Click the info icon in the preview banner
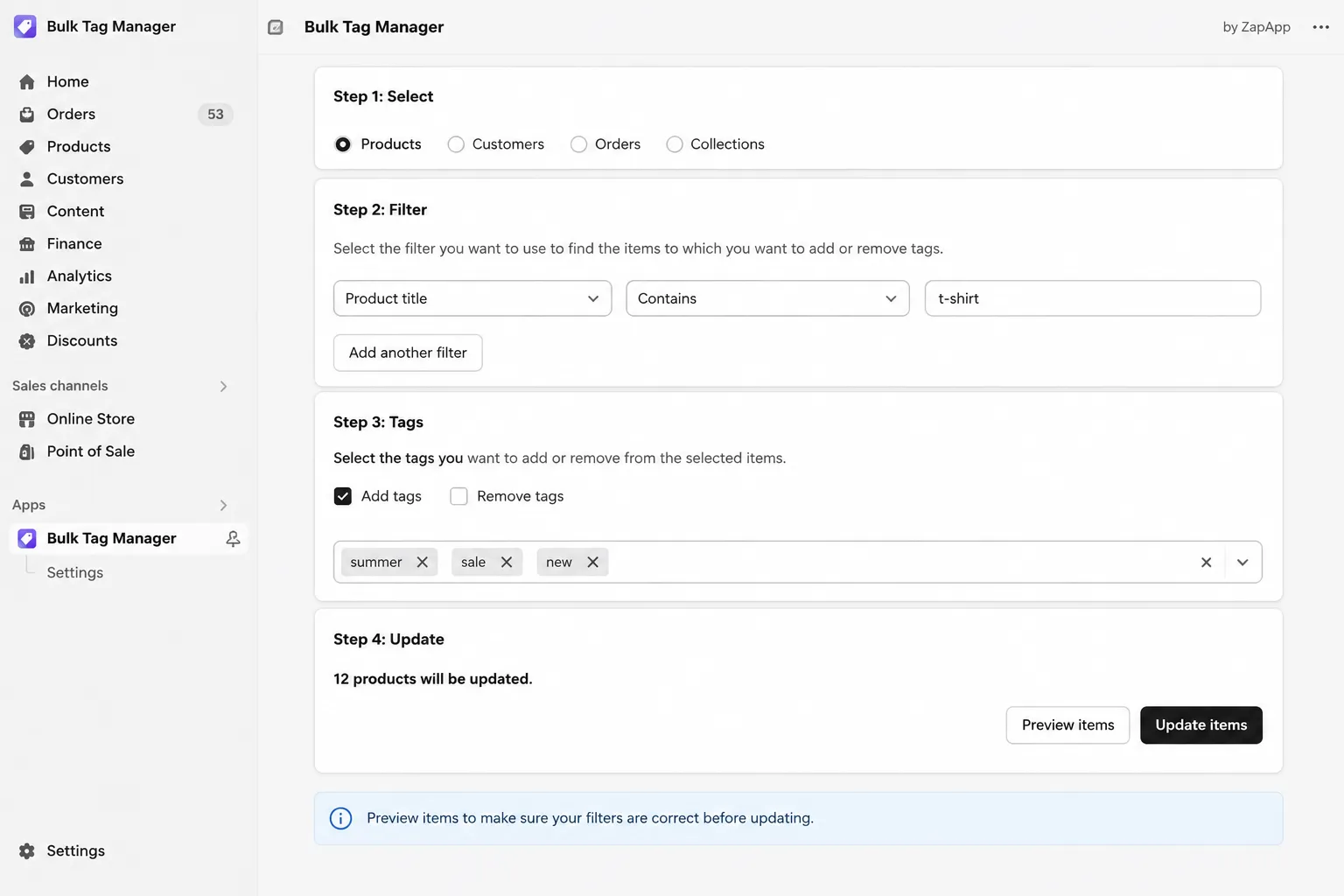This screenshot has width=1344, height=896. pos(340,818)
